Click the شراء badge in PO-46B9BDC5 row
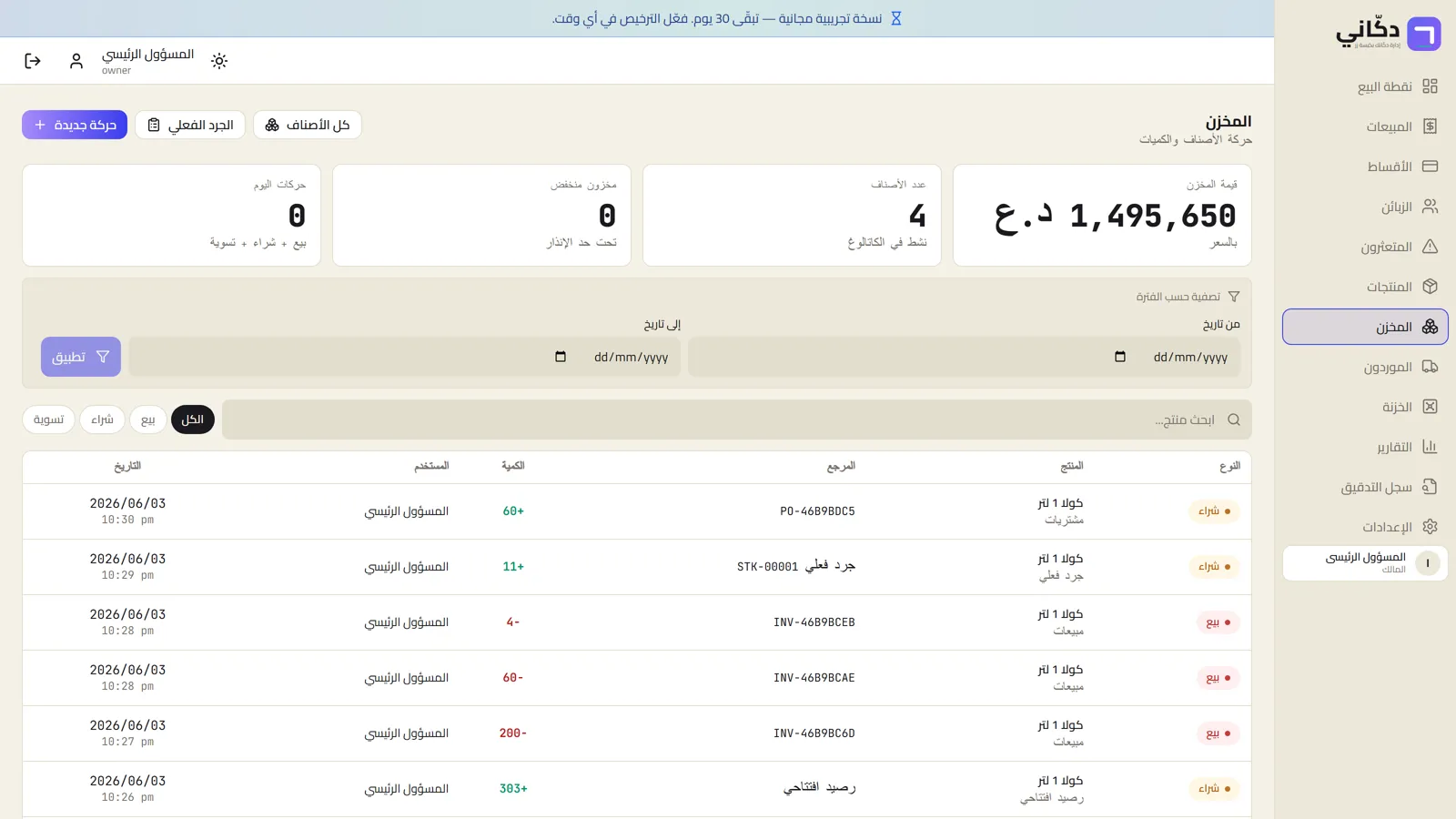The width and height of the screenshot is (1456, 819). pyautogui.click(x=1214, y=511)
